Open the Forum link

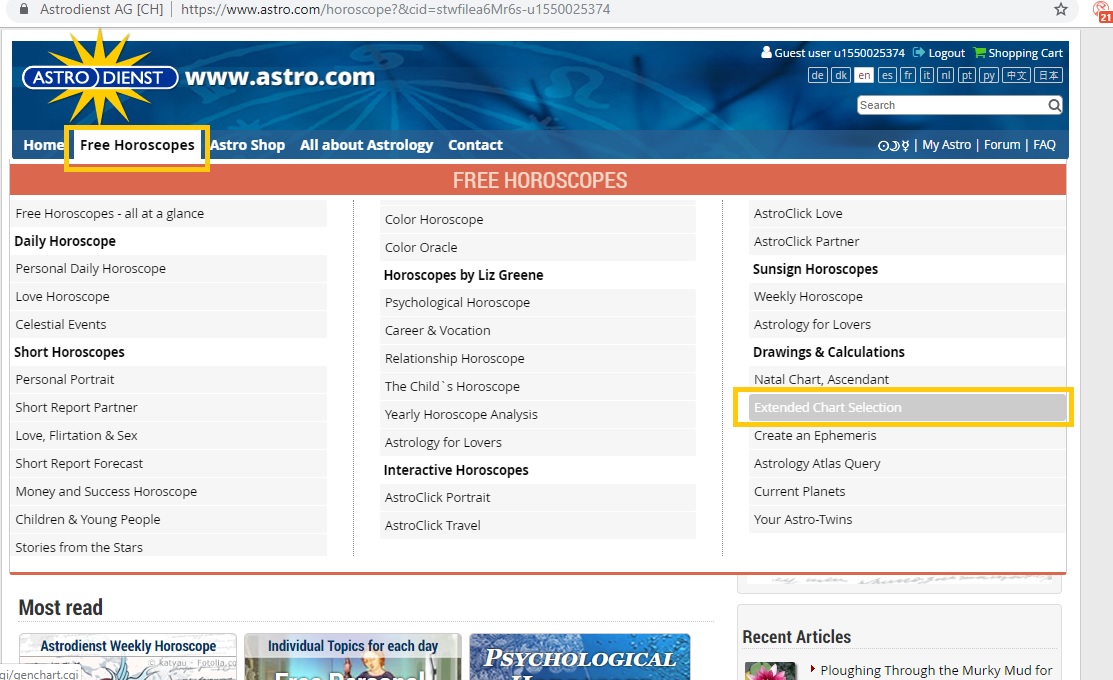1002,145
